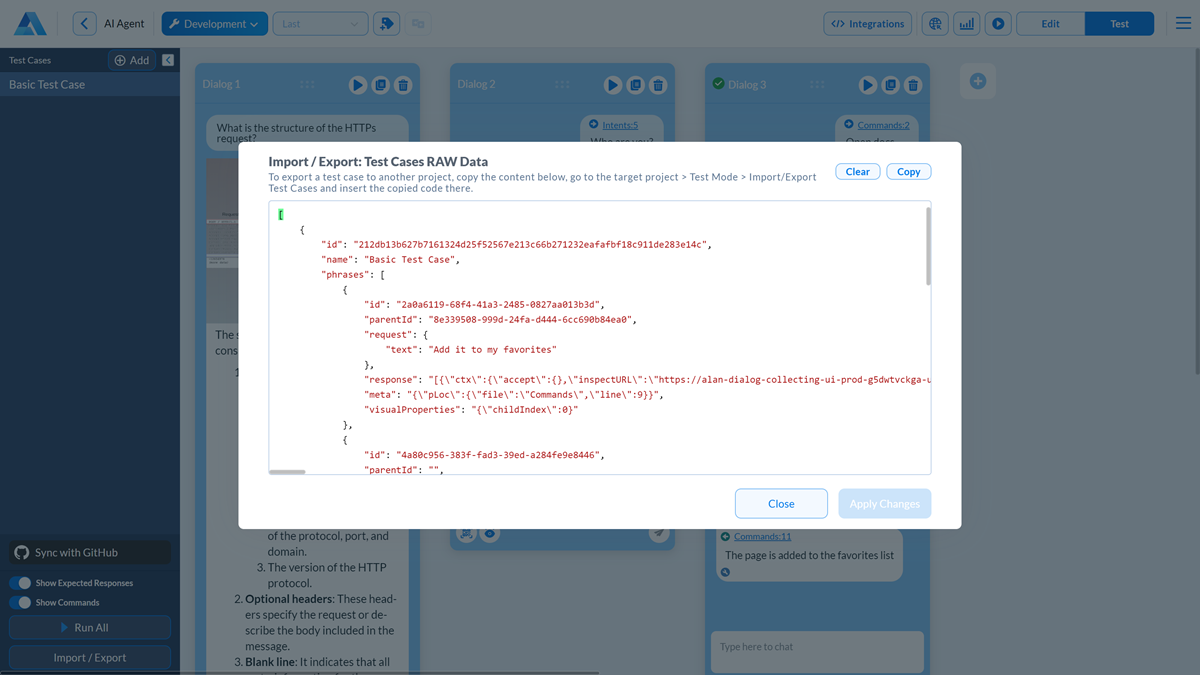1200x675 pixels.
Task: Copy the raw test case data
Action: point(908,172)
